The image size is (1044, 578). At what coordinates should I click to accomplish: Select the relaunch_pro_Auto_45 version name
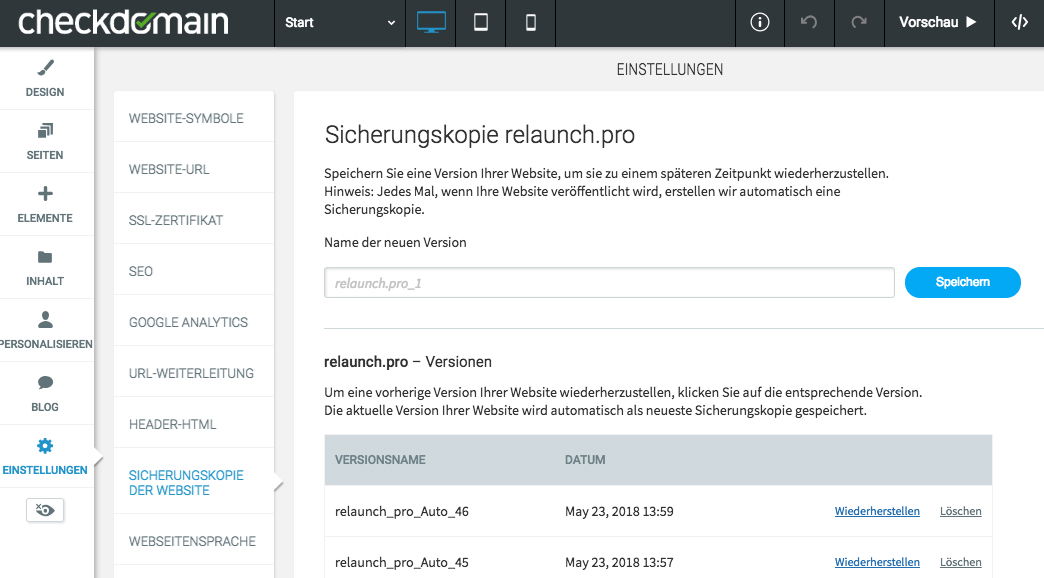[x=401, y=563]
